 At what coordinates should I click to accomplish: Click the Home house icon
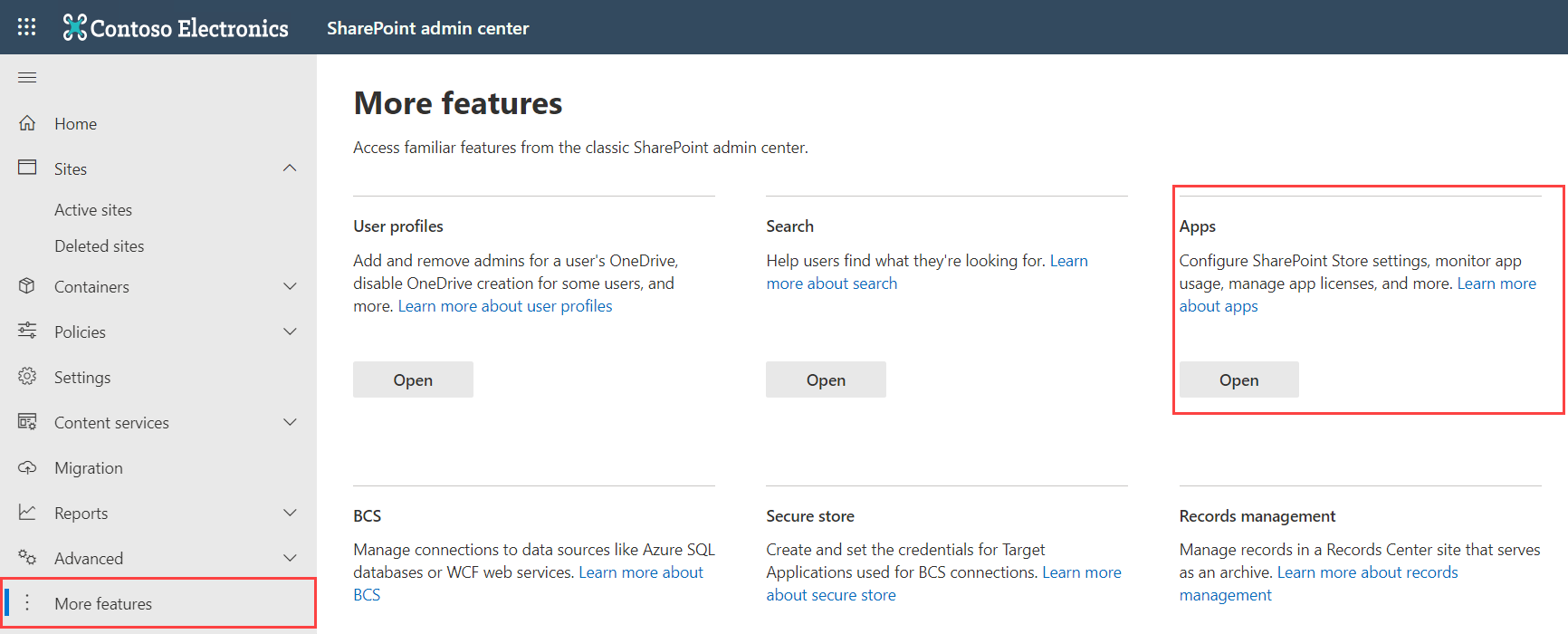[x=27, y=123]
